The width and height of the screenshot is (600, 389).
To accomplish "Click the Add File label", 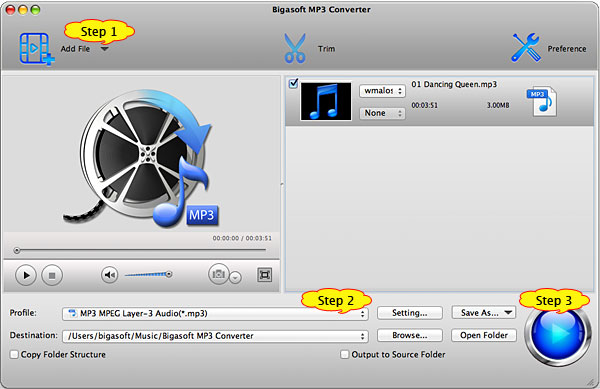I will [x=75, y=49].
